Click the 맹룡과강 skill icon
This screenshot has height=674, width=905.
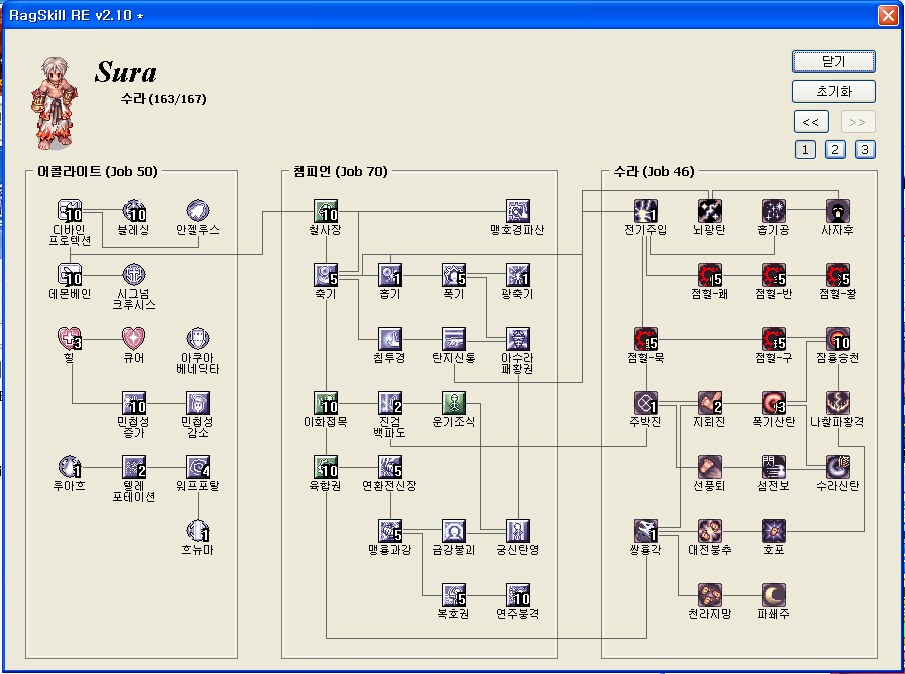click(390, 530)
